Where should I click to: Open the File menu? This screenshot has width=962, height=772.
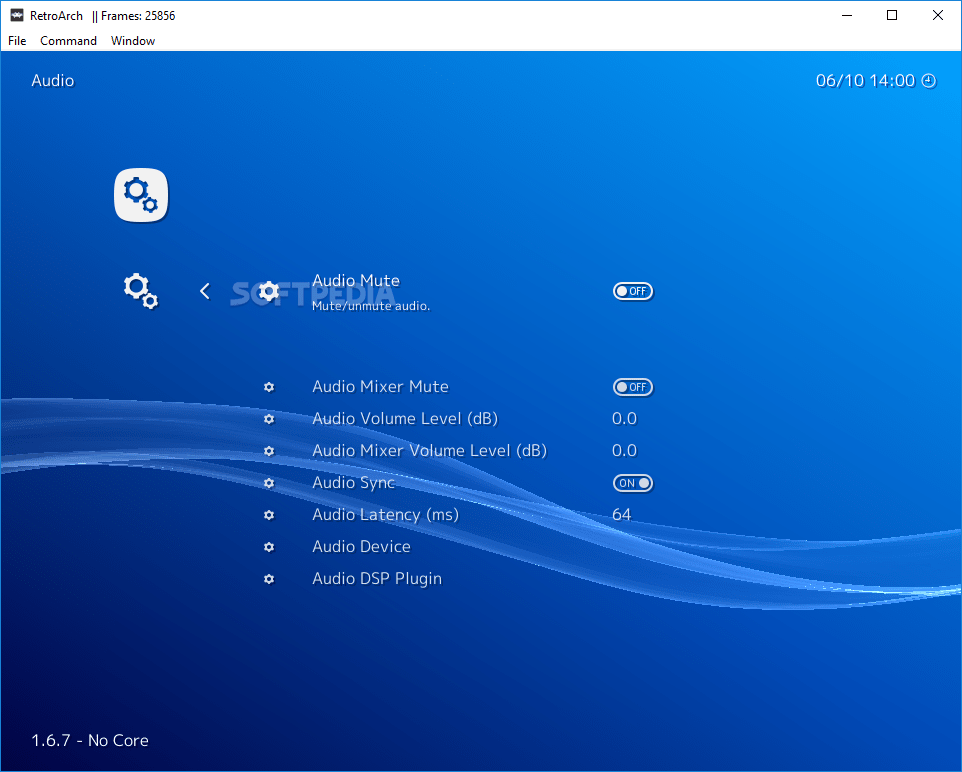click(x=16, y=41)
